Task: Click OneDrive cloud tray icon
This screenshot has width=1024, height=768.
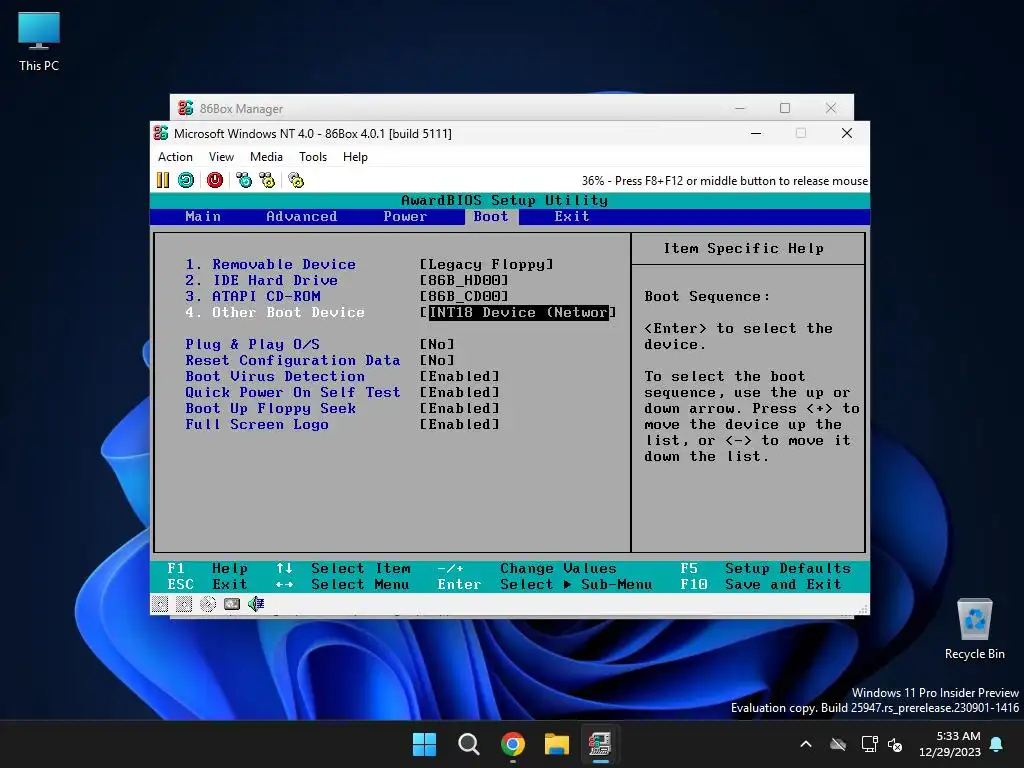Action: pyautogui.click(x=838, y=744)
